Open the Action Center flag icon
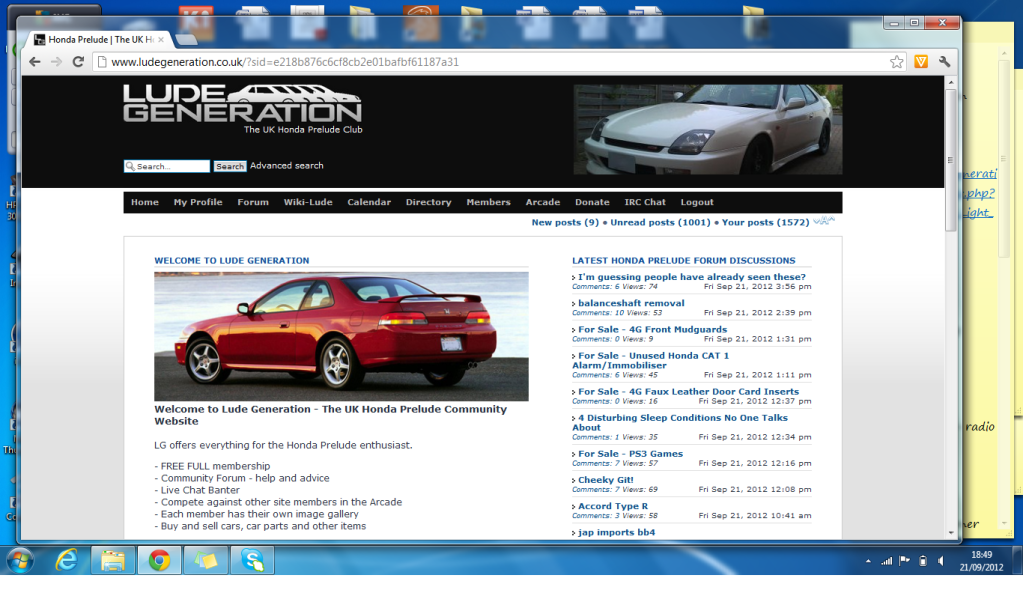 click(904, 561)
